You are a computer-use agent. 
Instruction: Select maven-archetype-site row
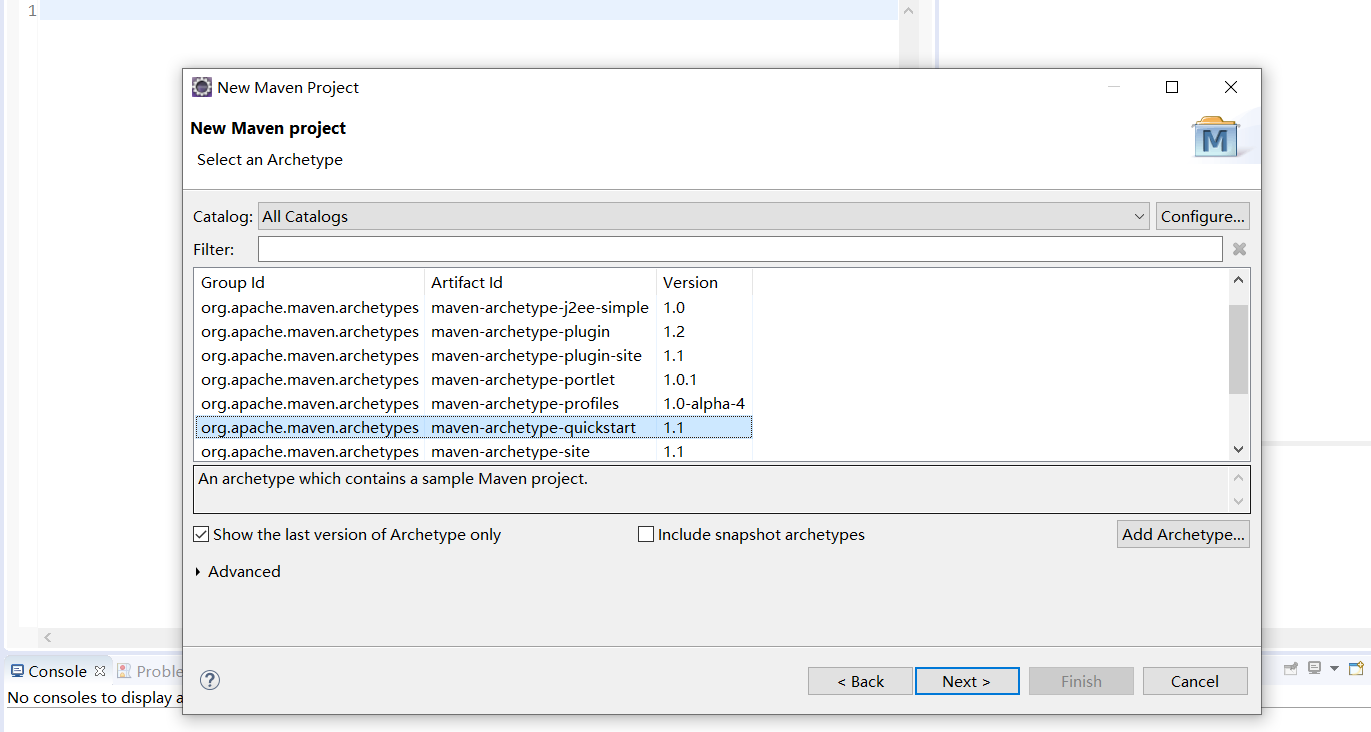474,451
